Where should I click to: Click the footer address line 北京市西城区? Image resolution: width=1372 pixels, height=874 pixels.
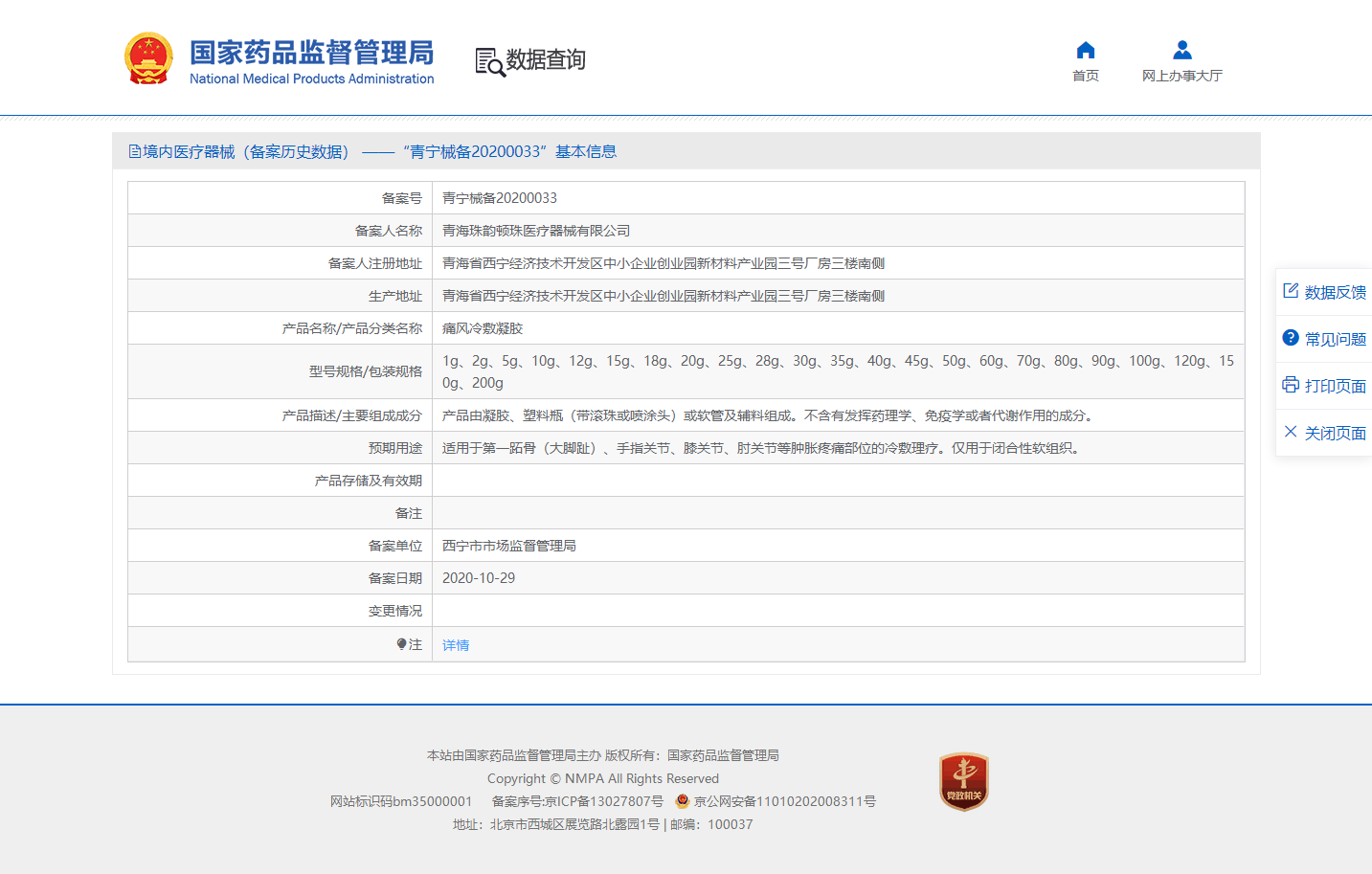(603, 824)
